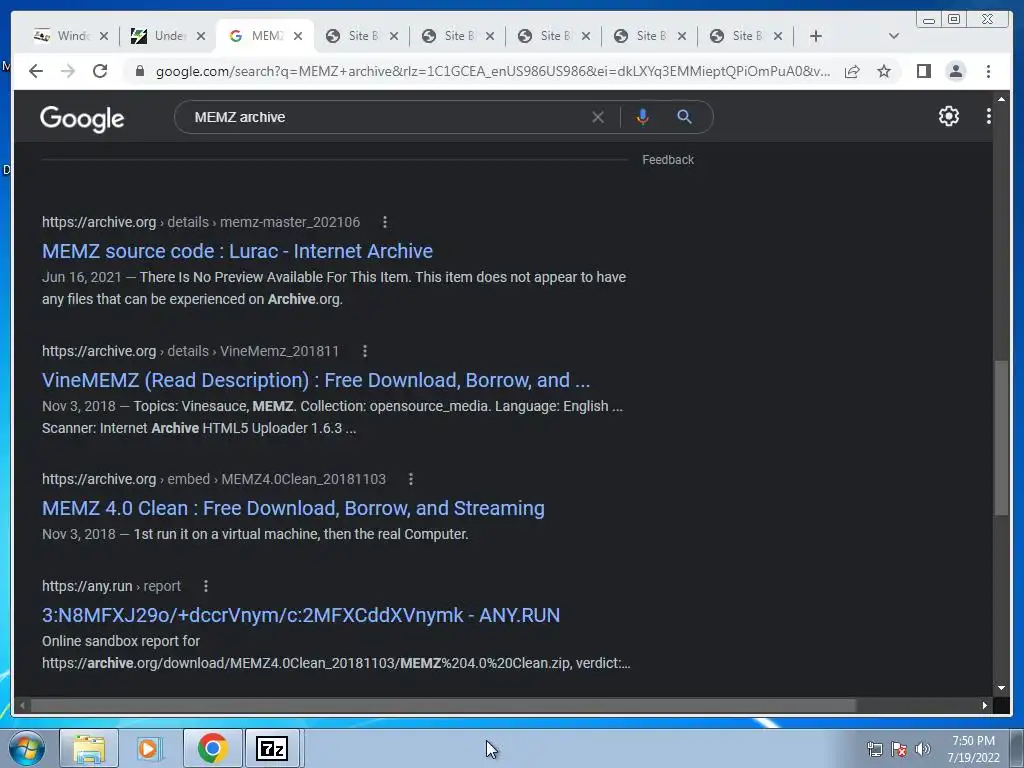The width and height of the screenshot is (1024, 768).
Task: View site security lock info
Action: (139, 71)
